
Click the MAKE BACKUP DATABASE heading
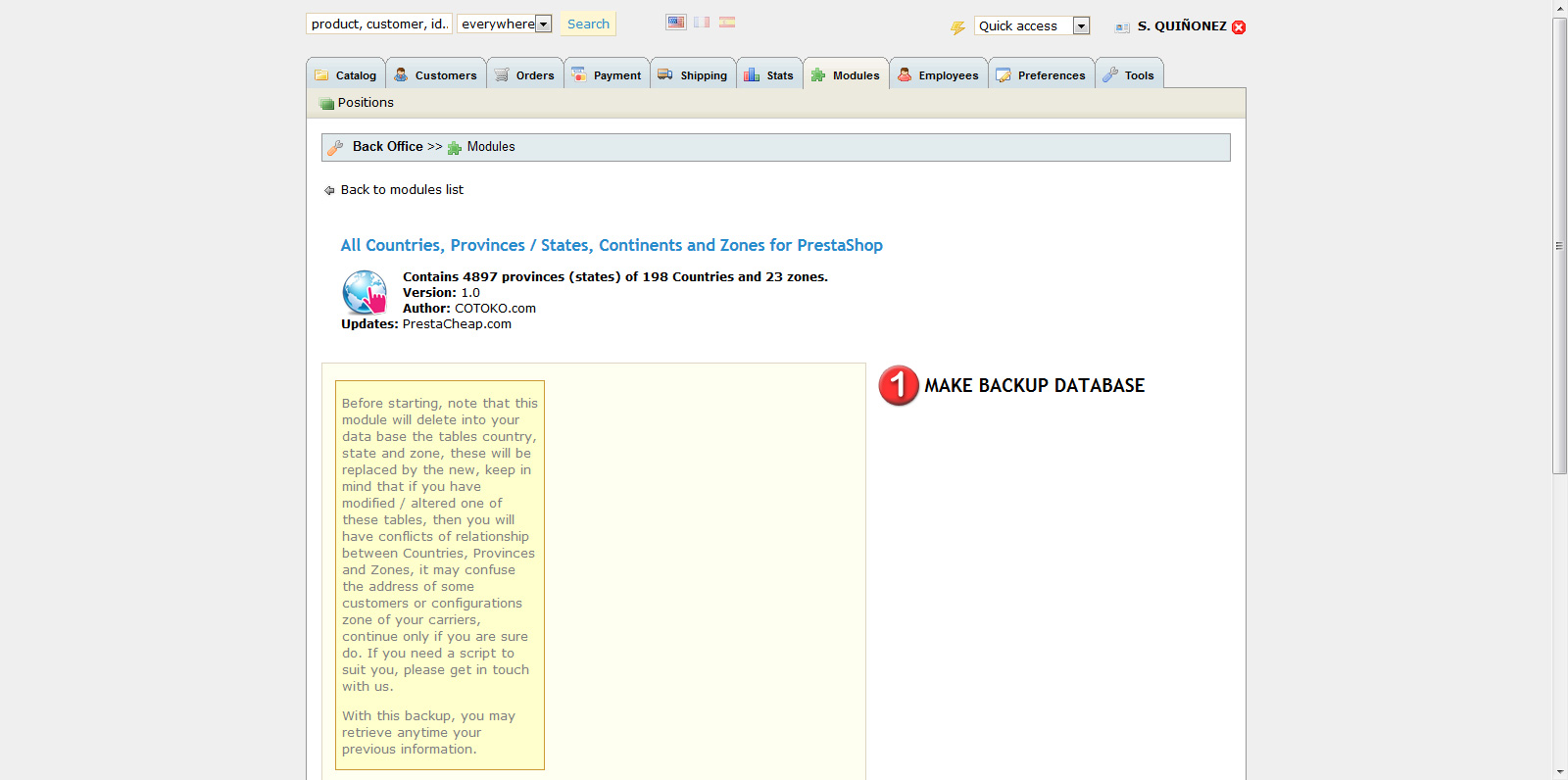tap(1035, 386)
